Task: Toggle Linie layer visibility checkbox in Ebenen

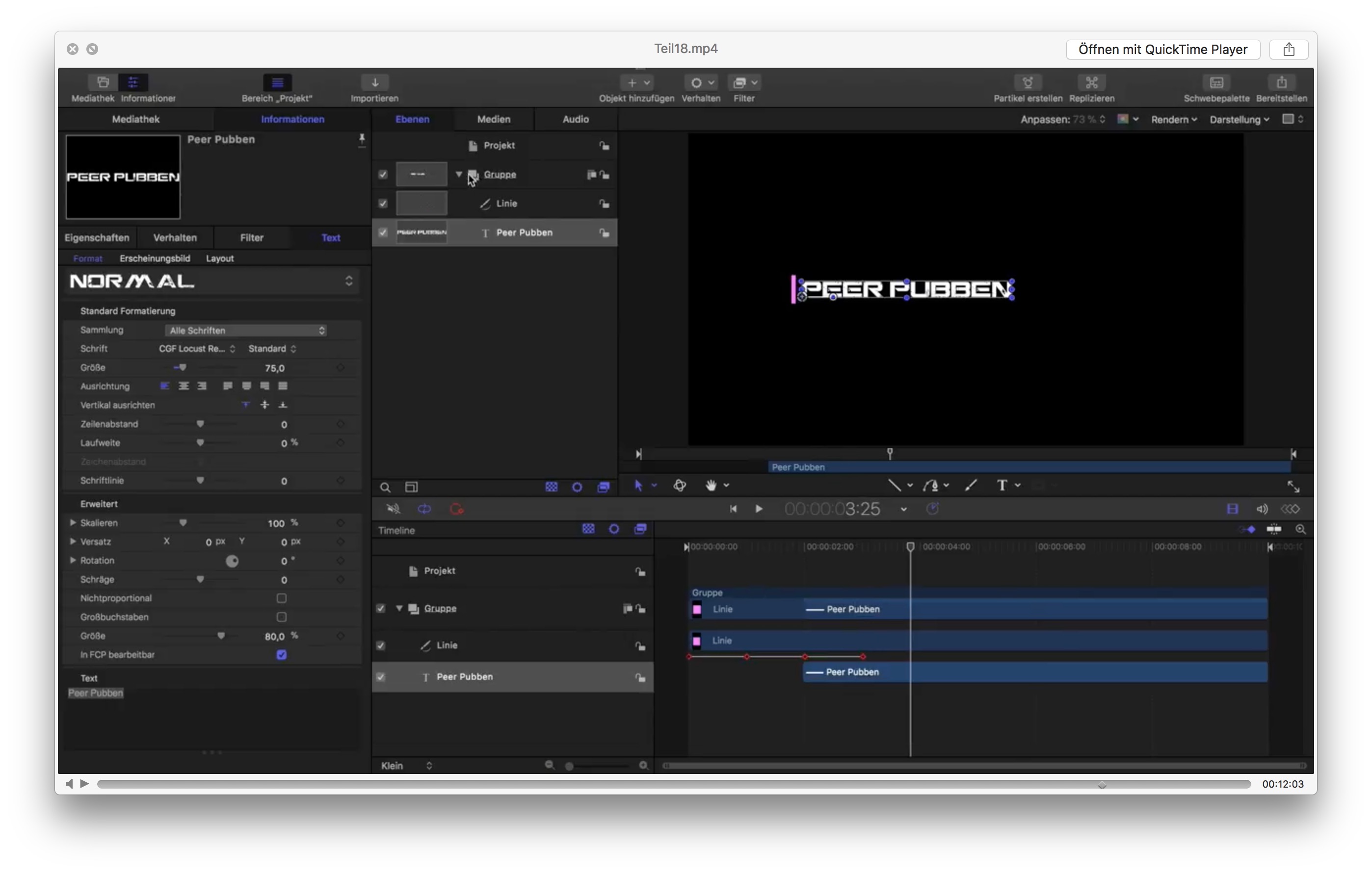Action: (x=383, y=204)
